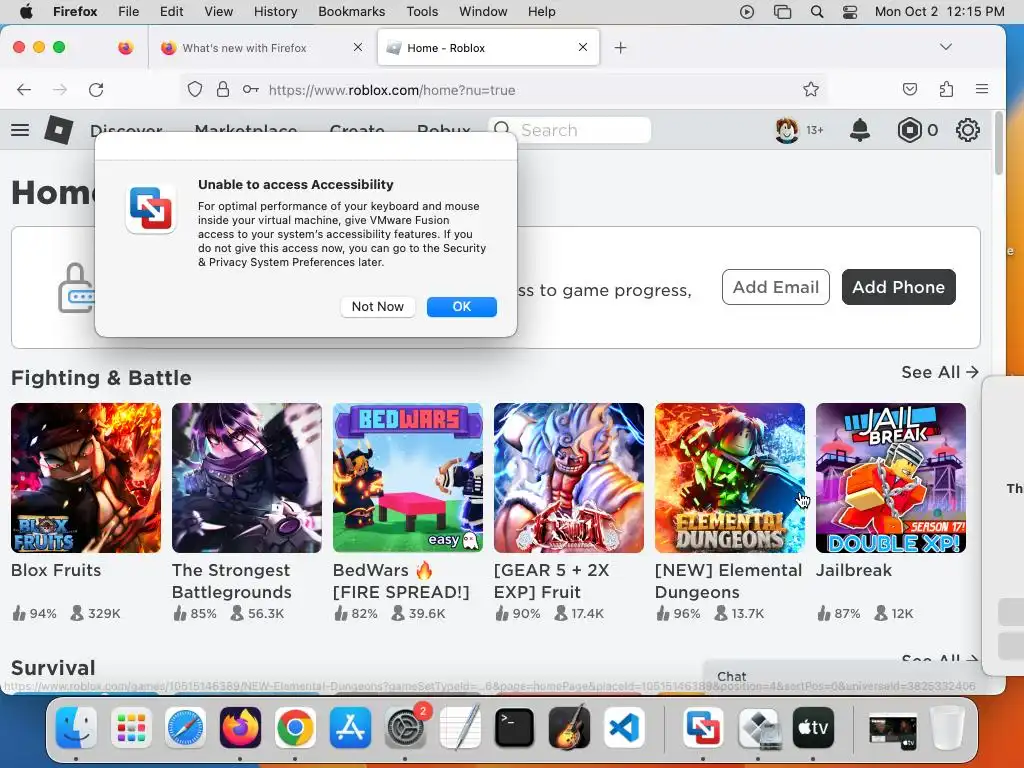
Task: Open the Firefox application menu
Action: click(982, 89)
